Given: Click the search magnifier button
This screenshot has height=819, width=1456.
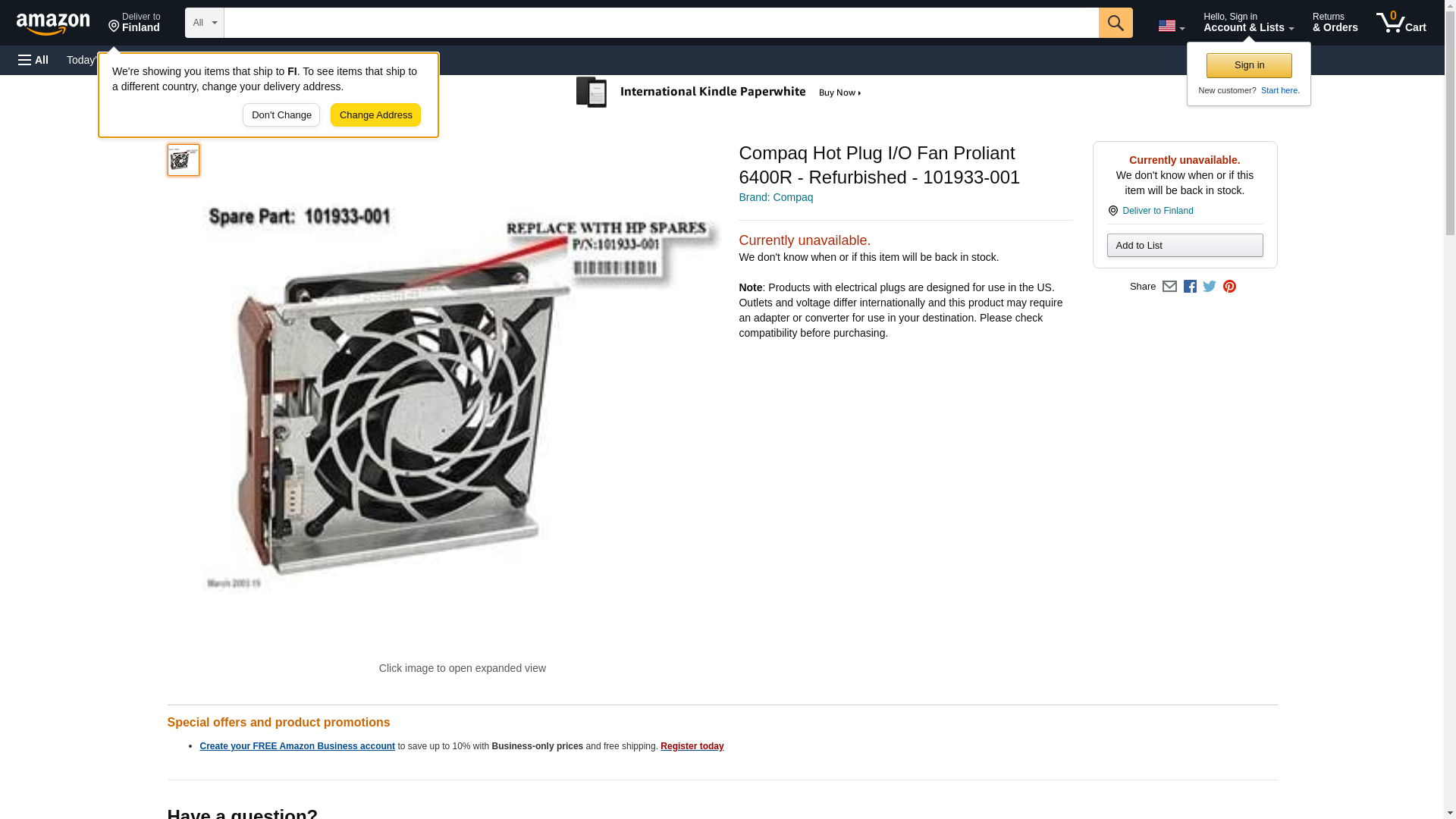Looking at the screenshot, I should pos(1115,23).
